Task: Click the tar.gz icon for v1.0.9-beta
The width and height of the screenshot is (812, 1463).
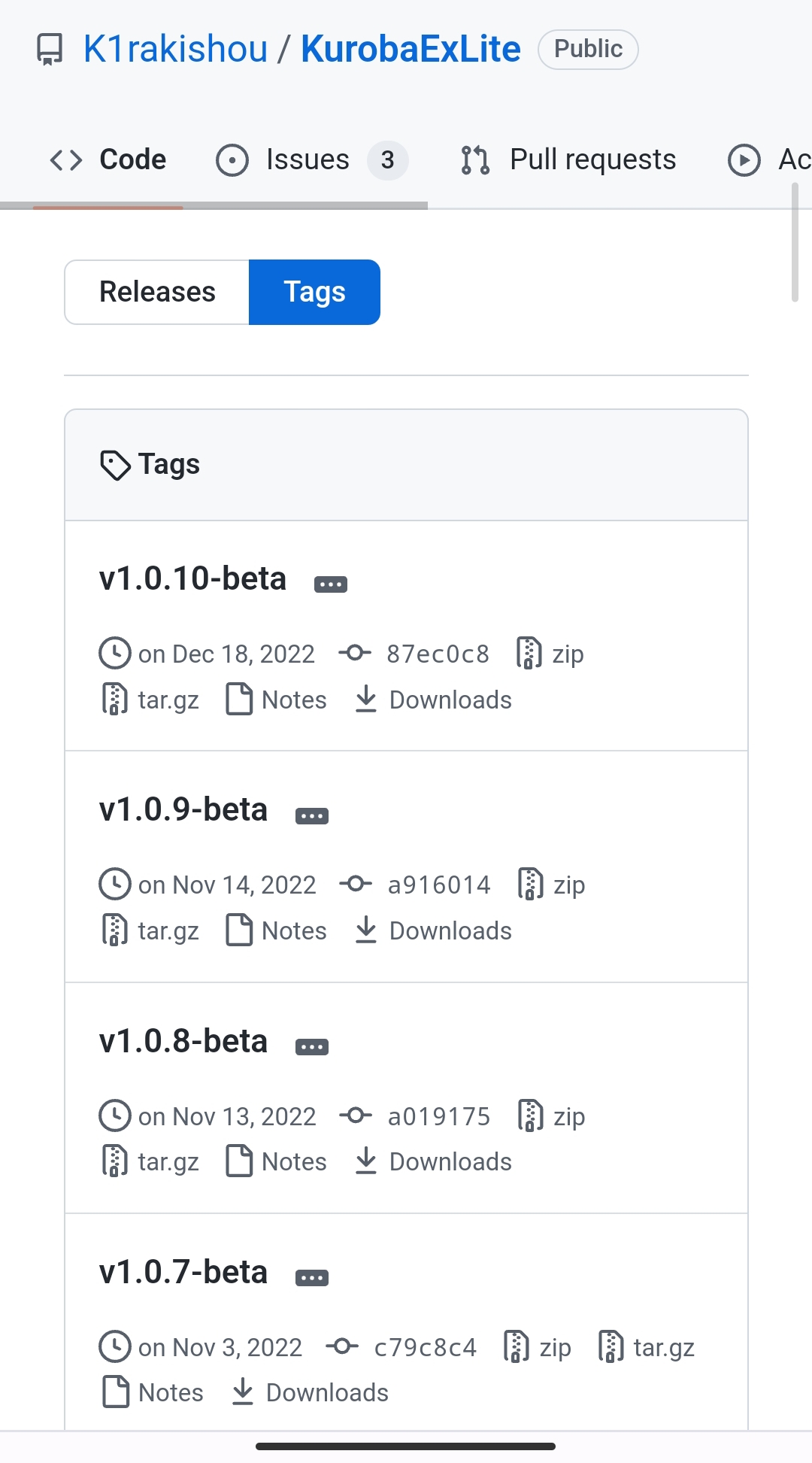Action: (x=114, y=930)
